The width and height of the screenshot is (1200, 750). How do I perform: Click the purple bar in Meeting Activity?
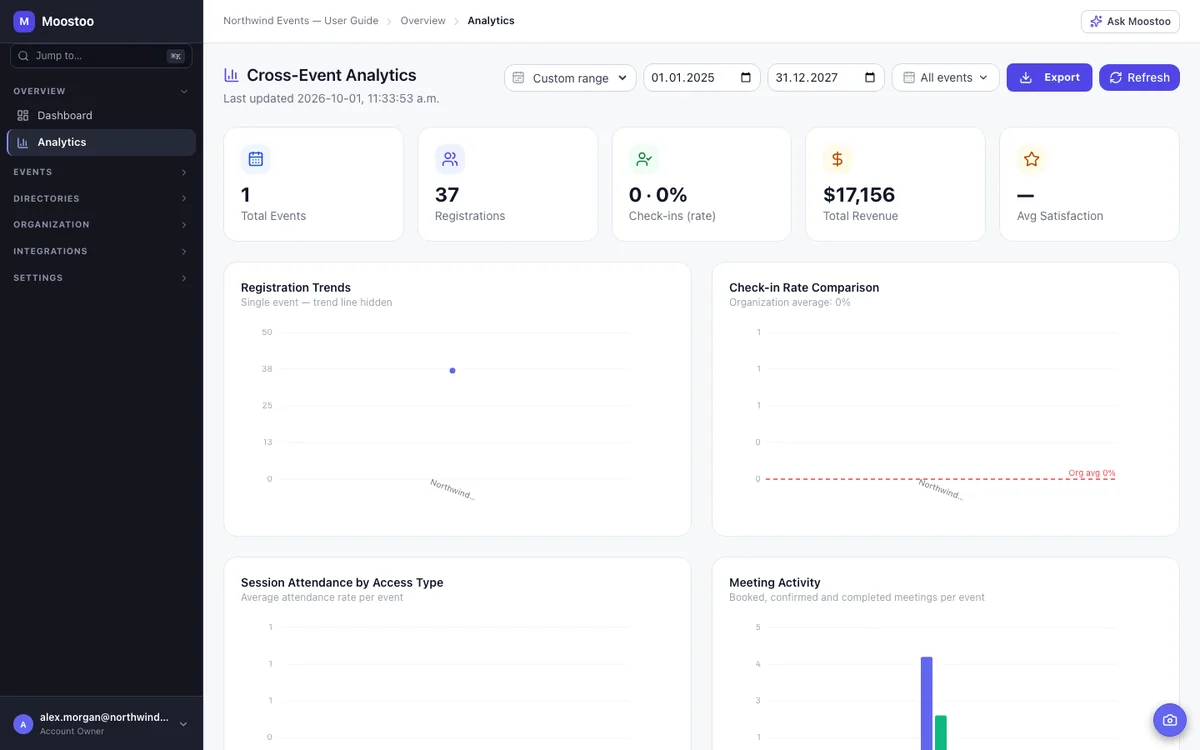click(x=927, y=703)
